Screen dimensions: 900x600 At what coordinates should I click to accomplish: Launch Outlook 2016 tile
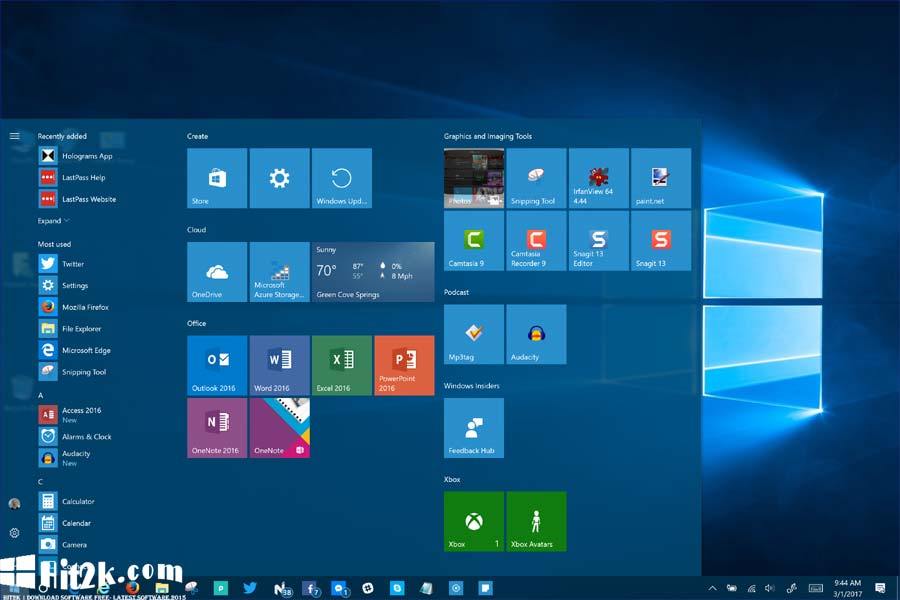(217, 365)
